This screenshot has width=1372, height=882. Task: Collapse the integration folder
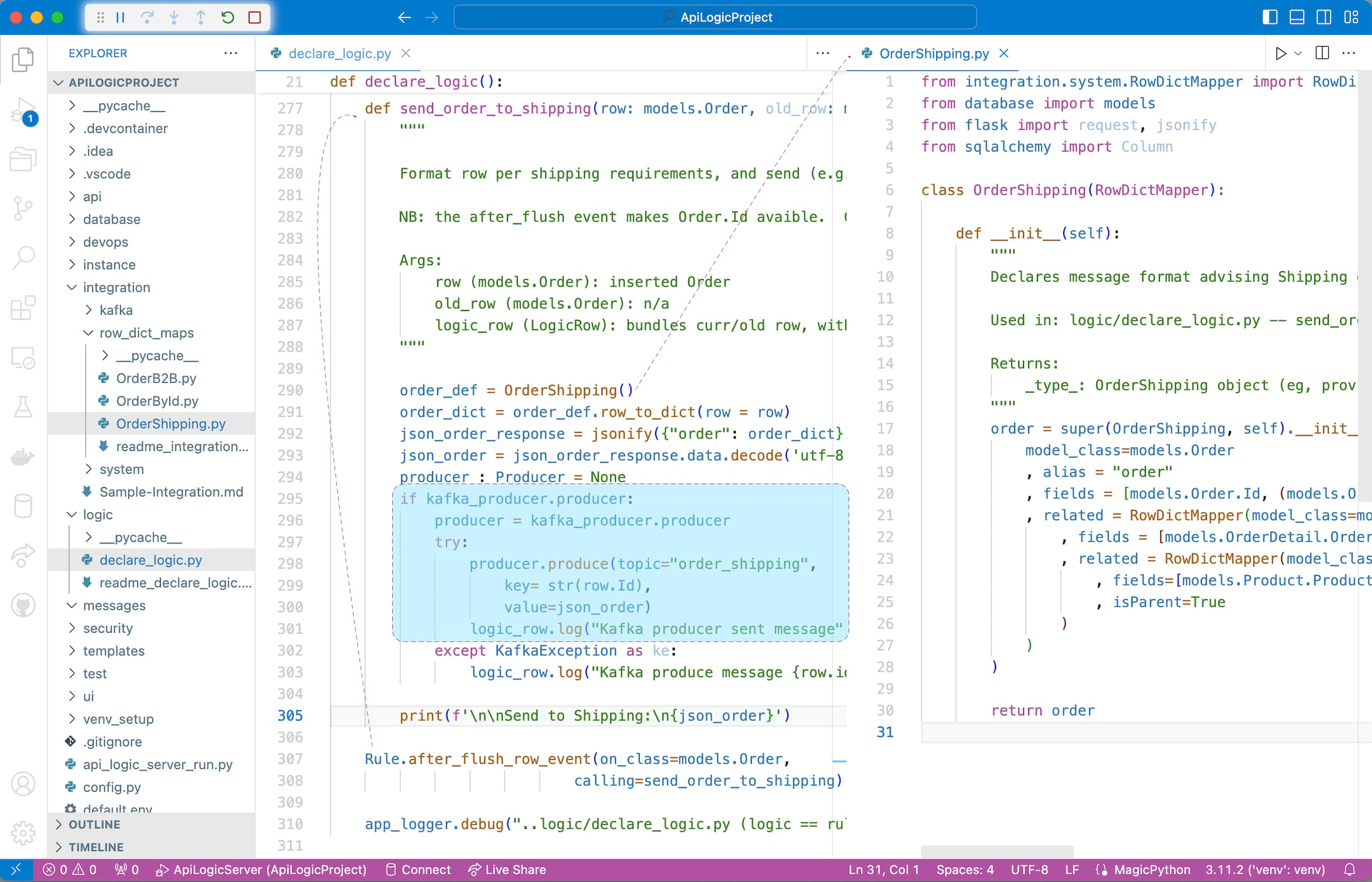(x=152, y=288)
